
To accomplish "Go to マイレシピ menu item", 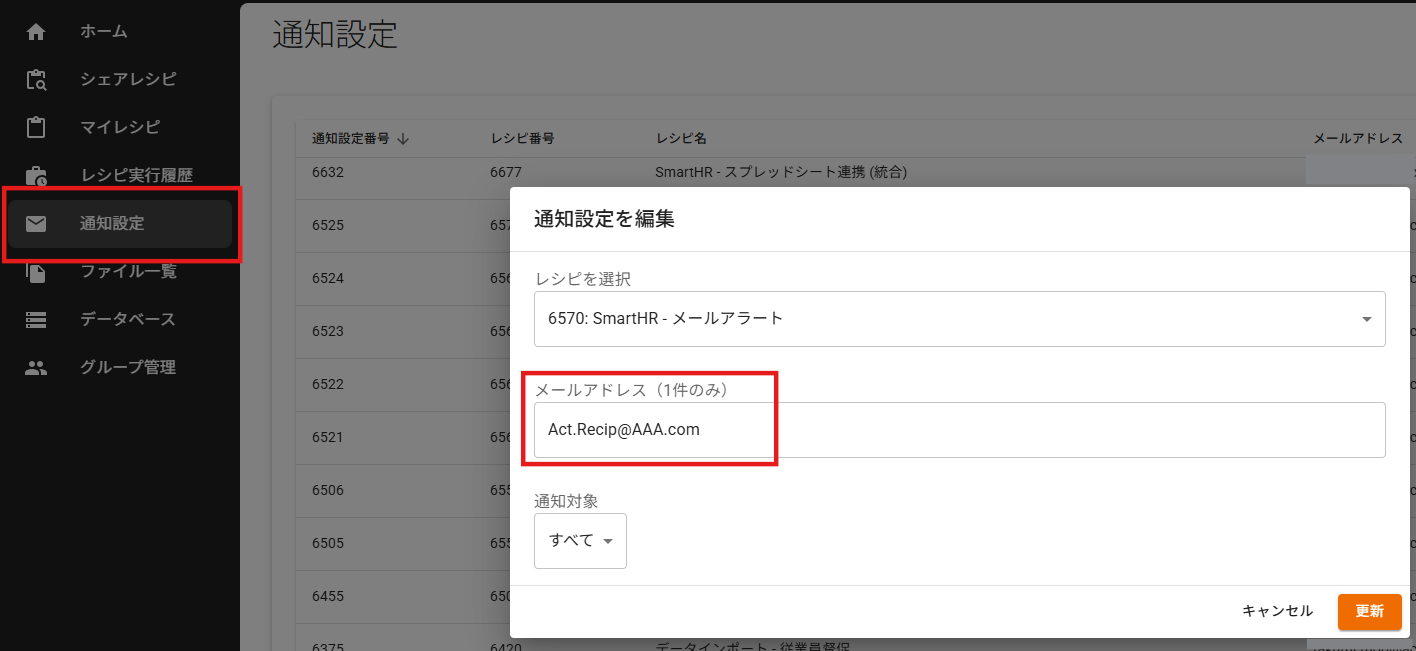I will [x=120, y=127].
